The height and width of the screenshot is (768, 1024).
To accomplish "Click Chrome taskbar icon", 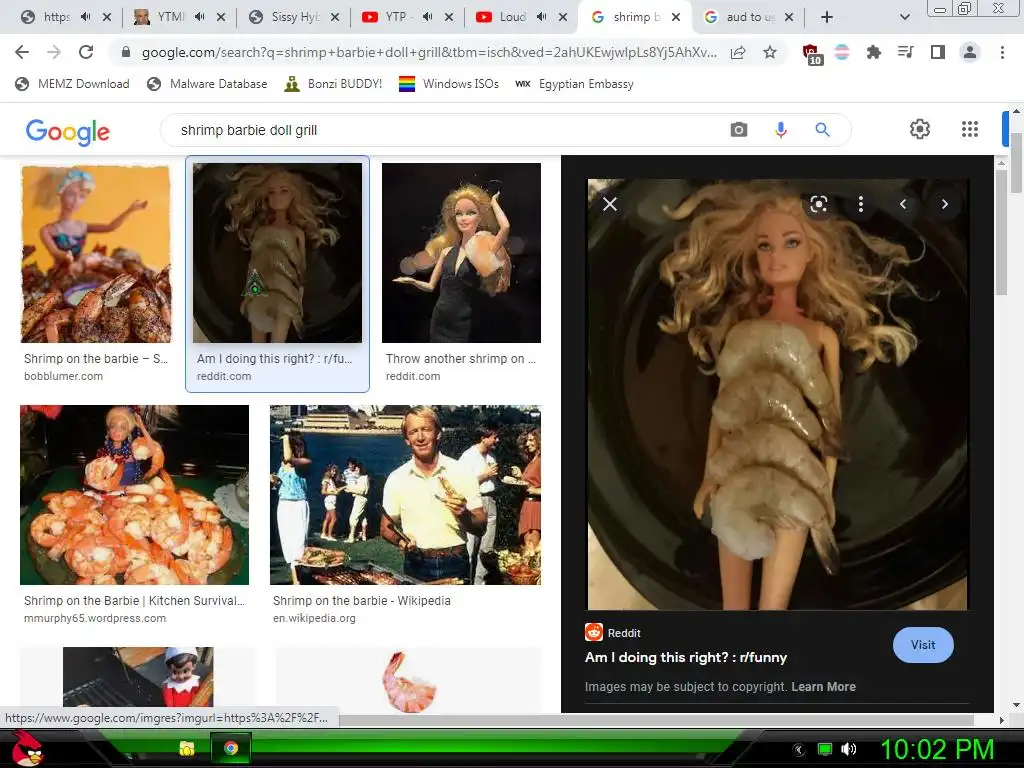I will 231,748.
